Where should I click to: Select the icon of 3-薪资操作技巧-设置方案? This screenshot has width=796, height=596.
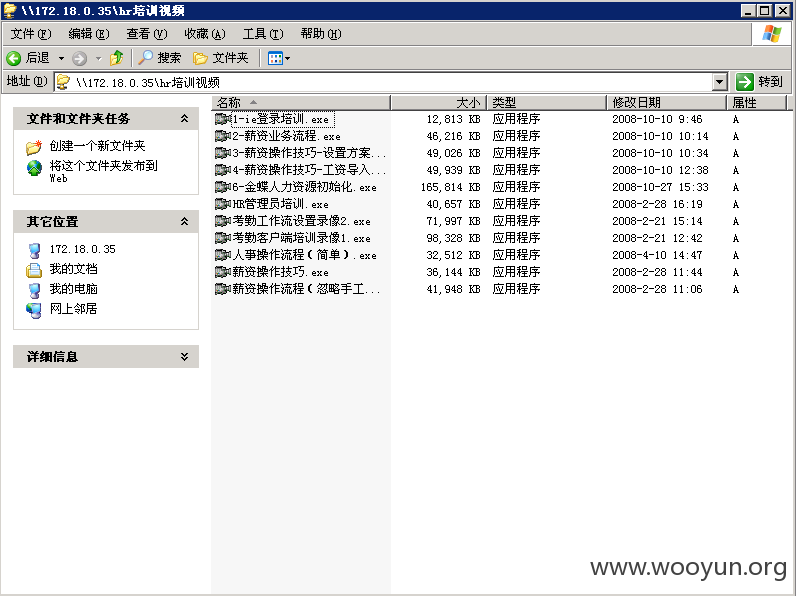coord(222,153)
